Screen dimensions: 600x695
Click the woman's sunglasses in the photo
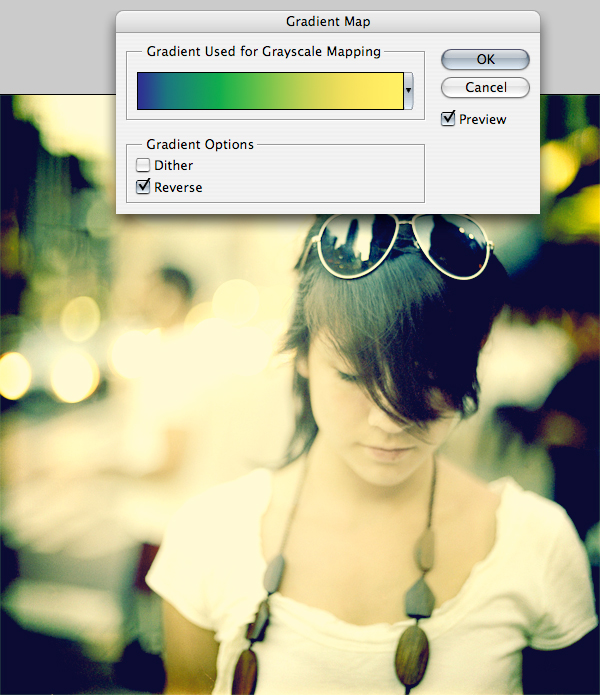404,246
